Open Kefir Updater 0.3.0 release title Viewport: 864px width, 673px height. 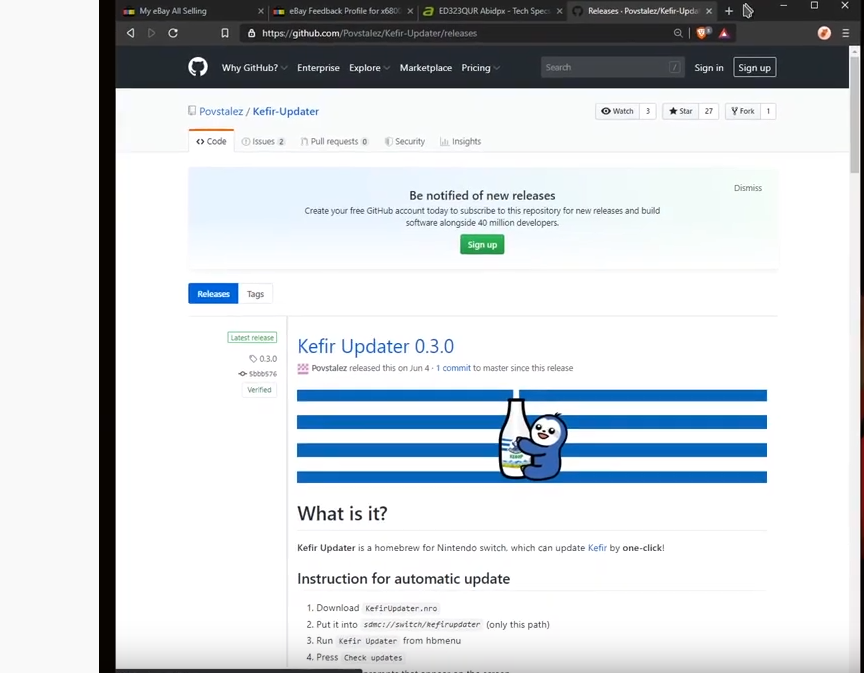tap(375, 346)
